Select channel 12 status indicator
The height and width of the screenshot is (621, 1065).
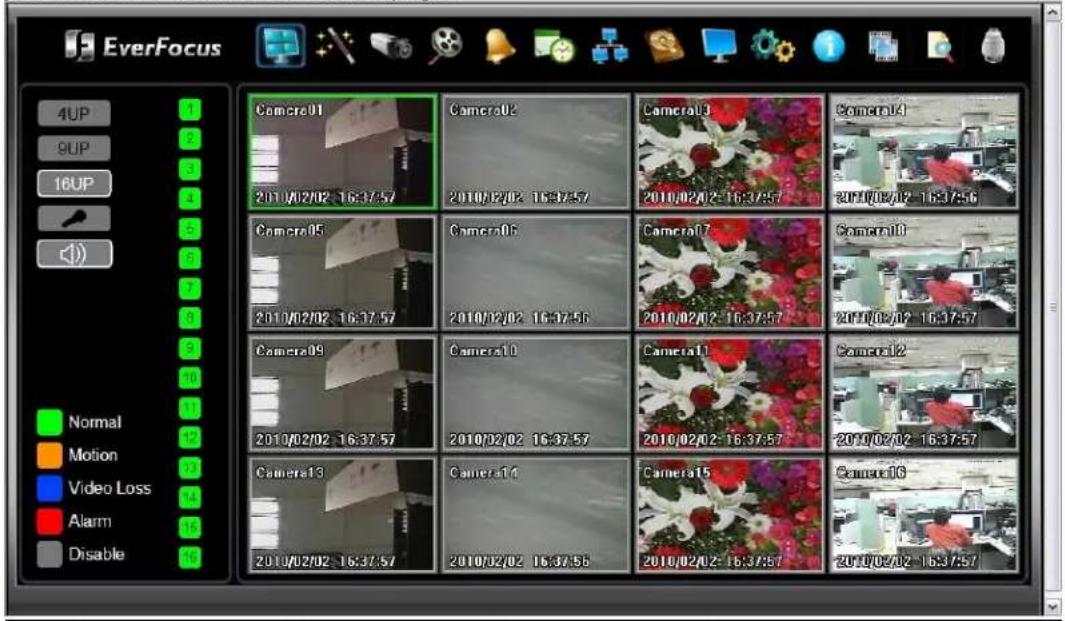click(x=190, y=438)
